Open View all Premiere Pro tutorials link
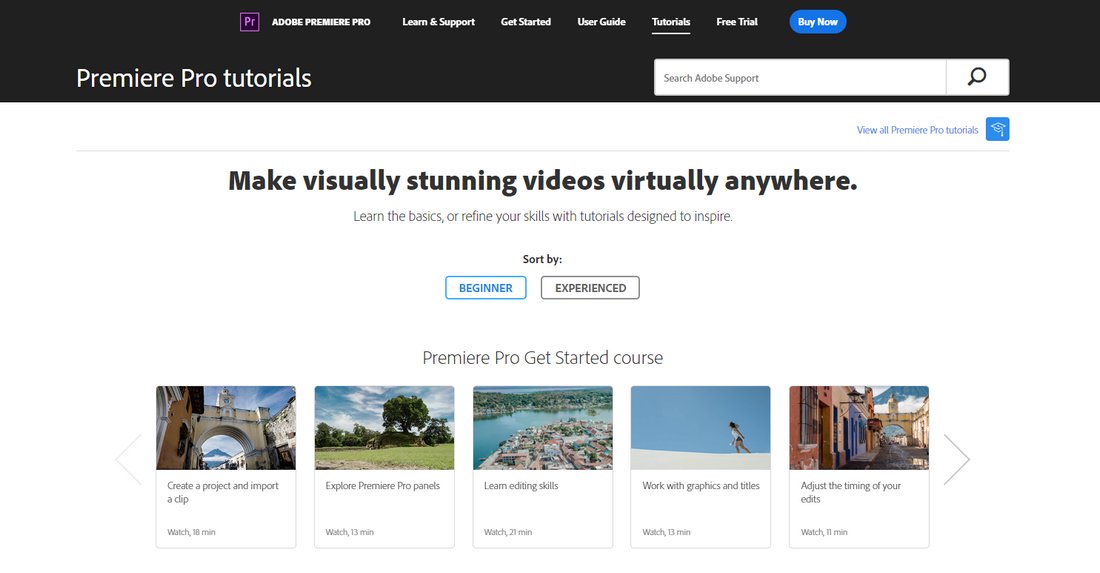Viewport: 1100px width, 573px height. (917, 130)
